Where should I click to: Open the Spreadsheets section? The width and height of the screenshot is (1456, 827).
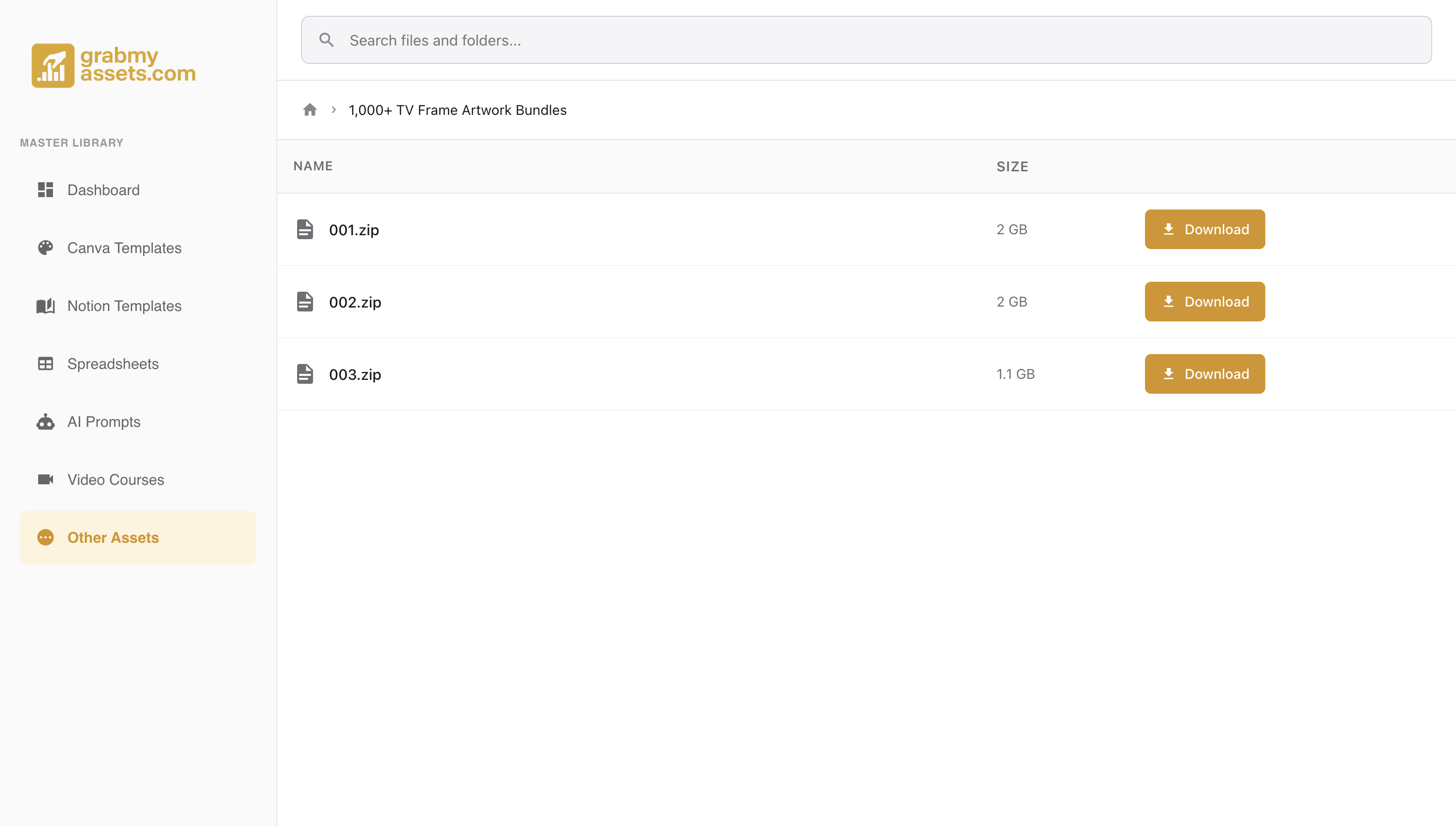click(x=112, y=363)
